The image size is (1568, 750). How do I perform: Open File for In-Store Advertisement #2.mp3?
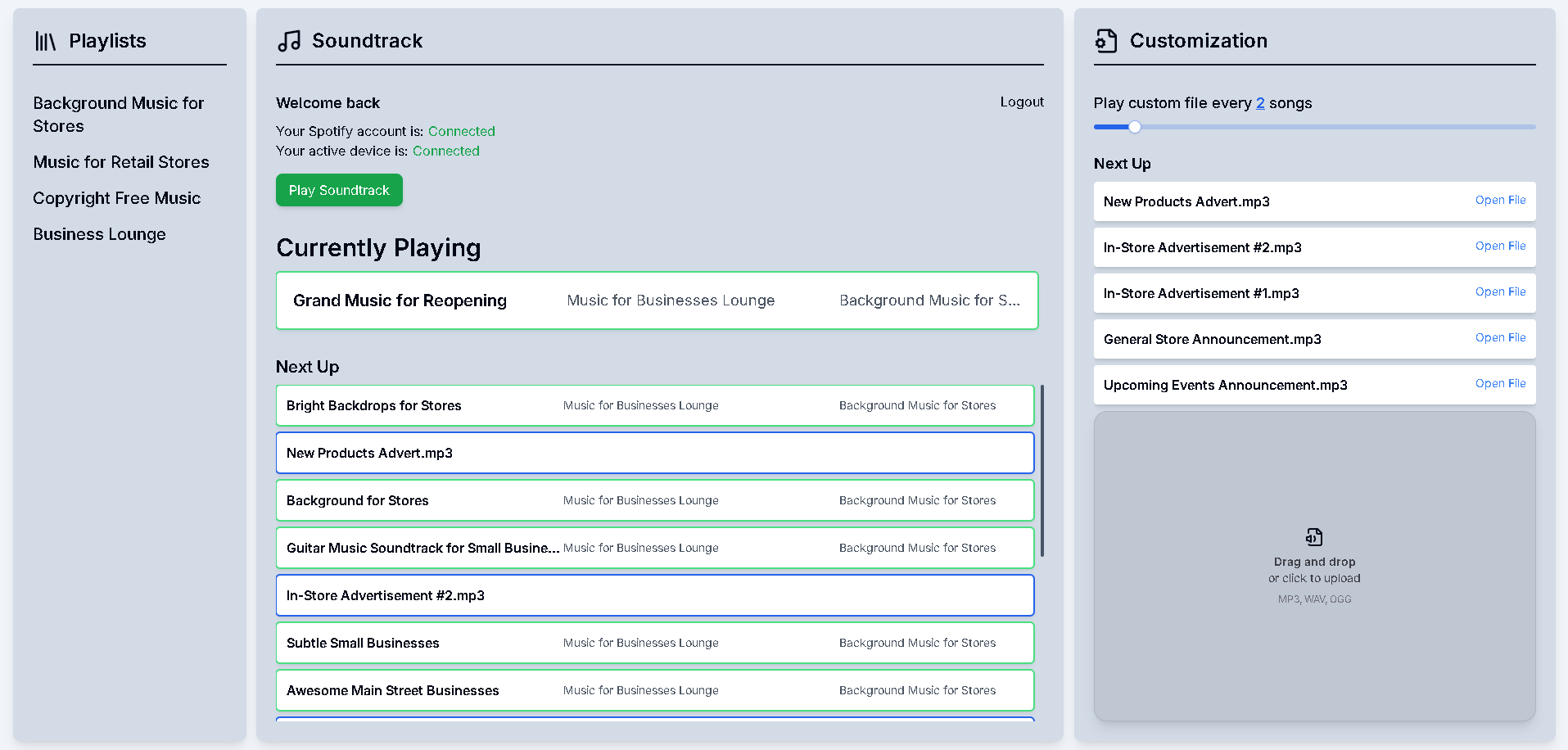pyautogui.click(x=1500, y=246)
